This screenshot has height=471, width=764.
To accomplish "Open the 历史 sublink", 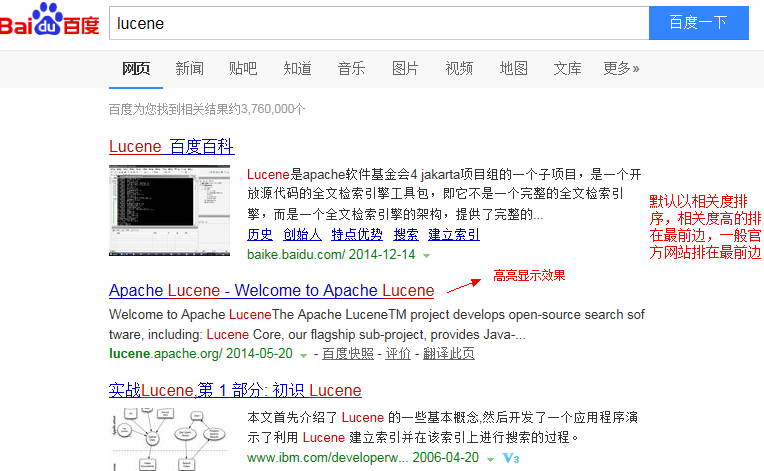I will coord(260,235).
